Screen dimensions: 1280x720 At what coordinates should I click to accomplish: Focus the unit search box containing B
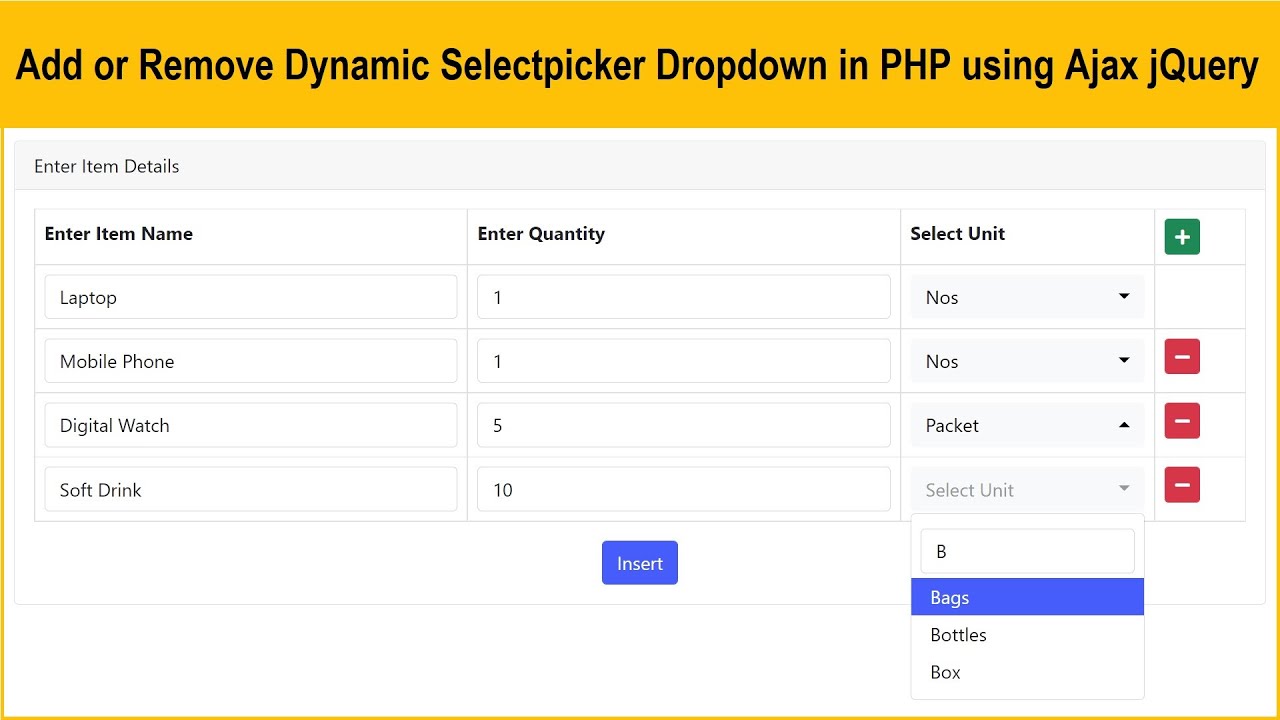(1027, 551)
